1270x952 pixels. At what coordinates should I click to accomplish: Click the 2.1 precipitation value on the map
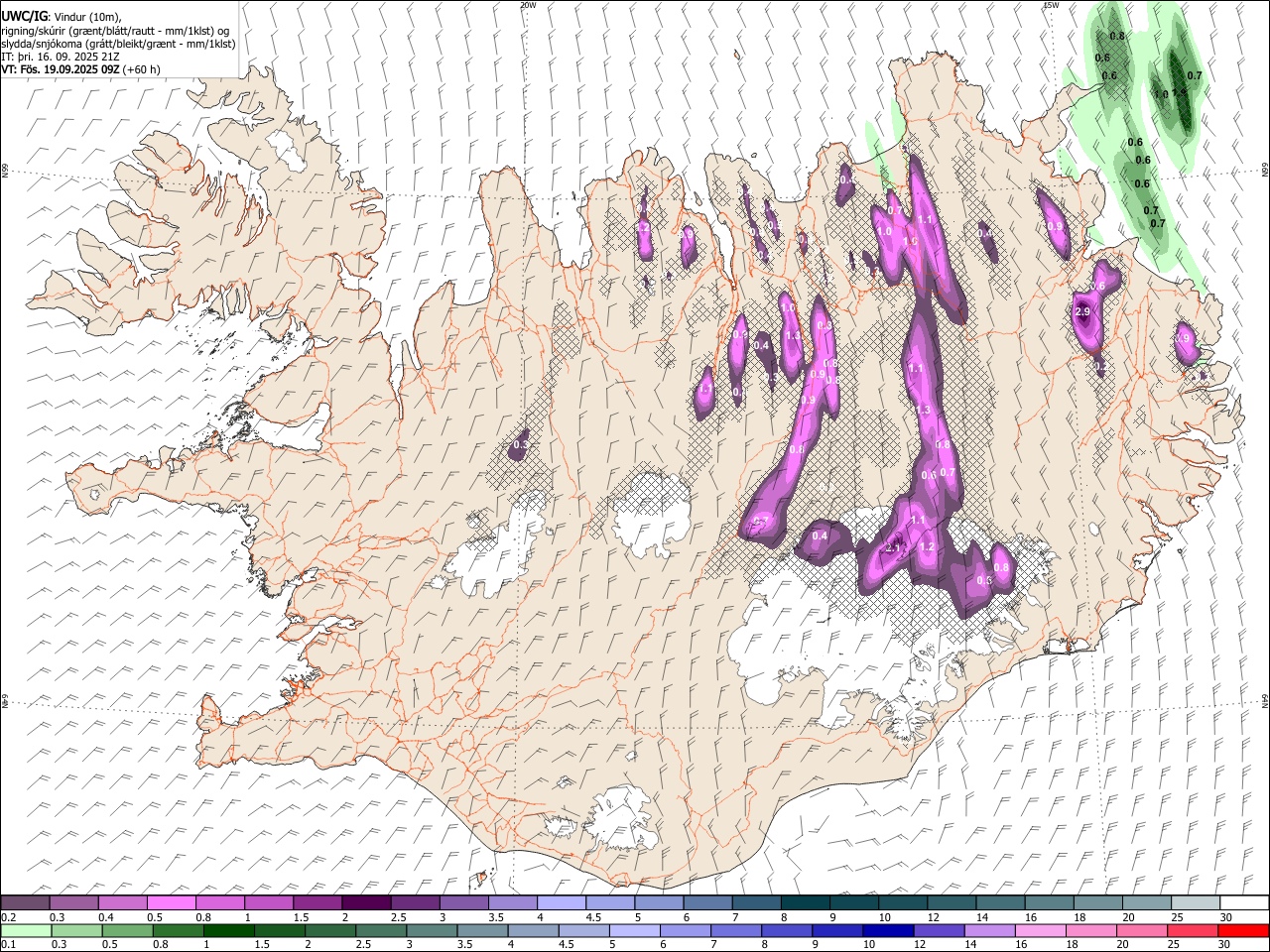point(892,548)
